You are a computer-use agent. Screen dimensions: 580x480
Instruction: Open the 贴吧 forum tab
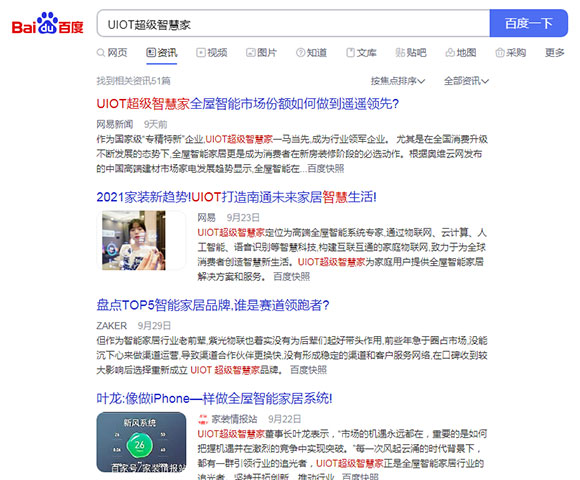pos(411,53)
